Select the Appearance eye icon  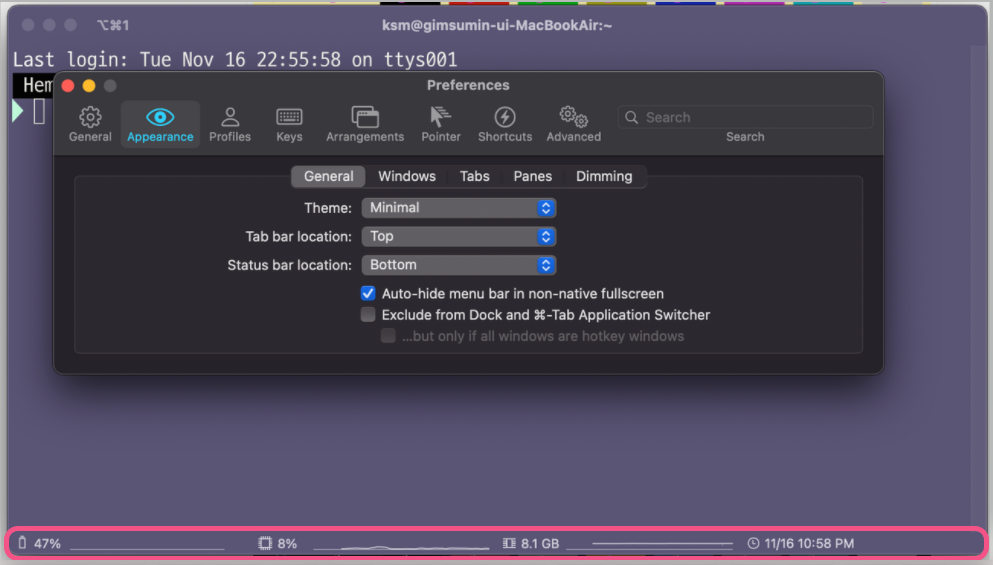tap(160, 117)
